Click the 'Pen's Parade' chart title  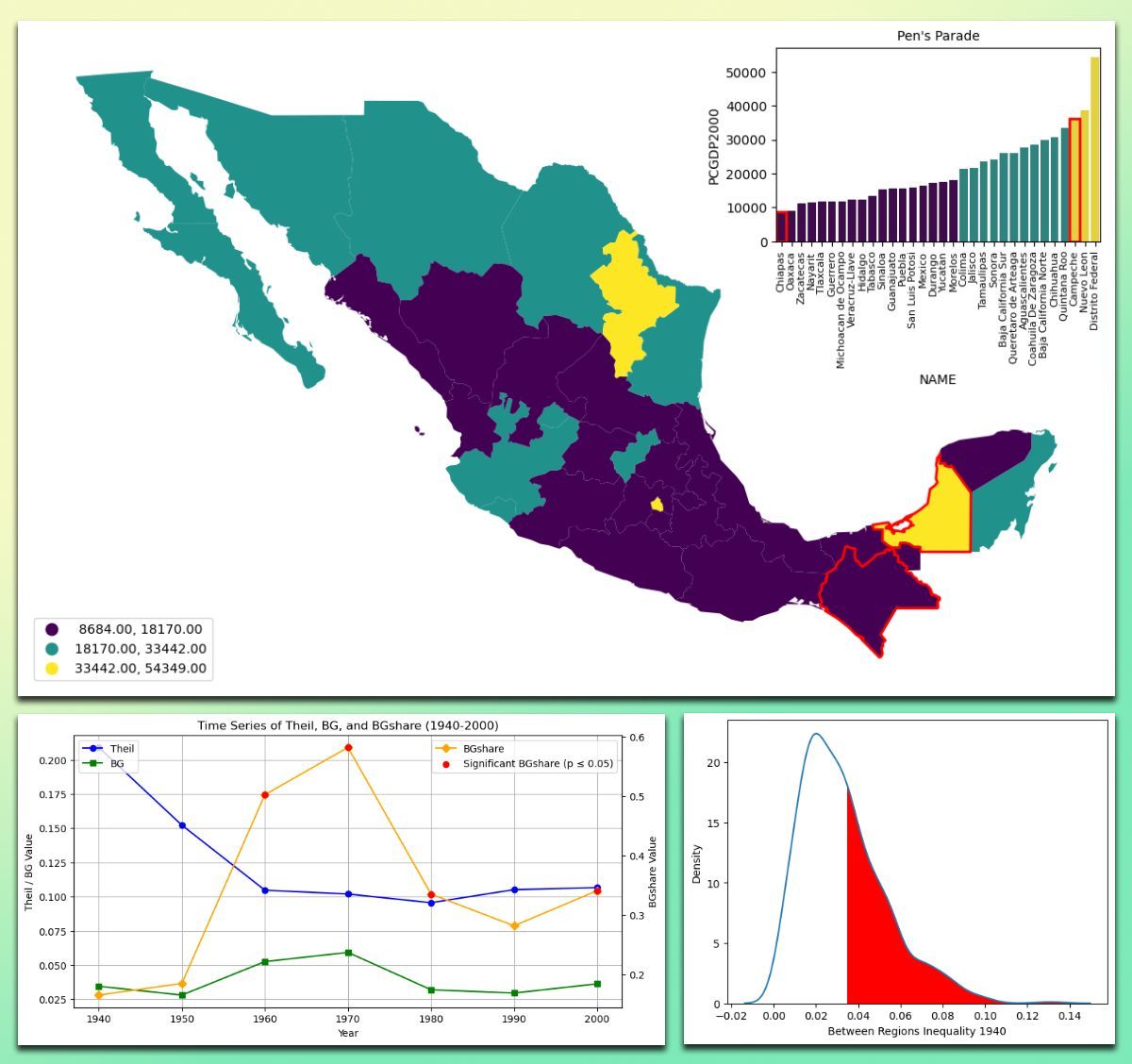click(938, 36)
